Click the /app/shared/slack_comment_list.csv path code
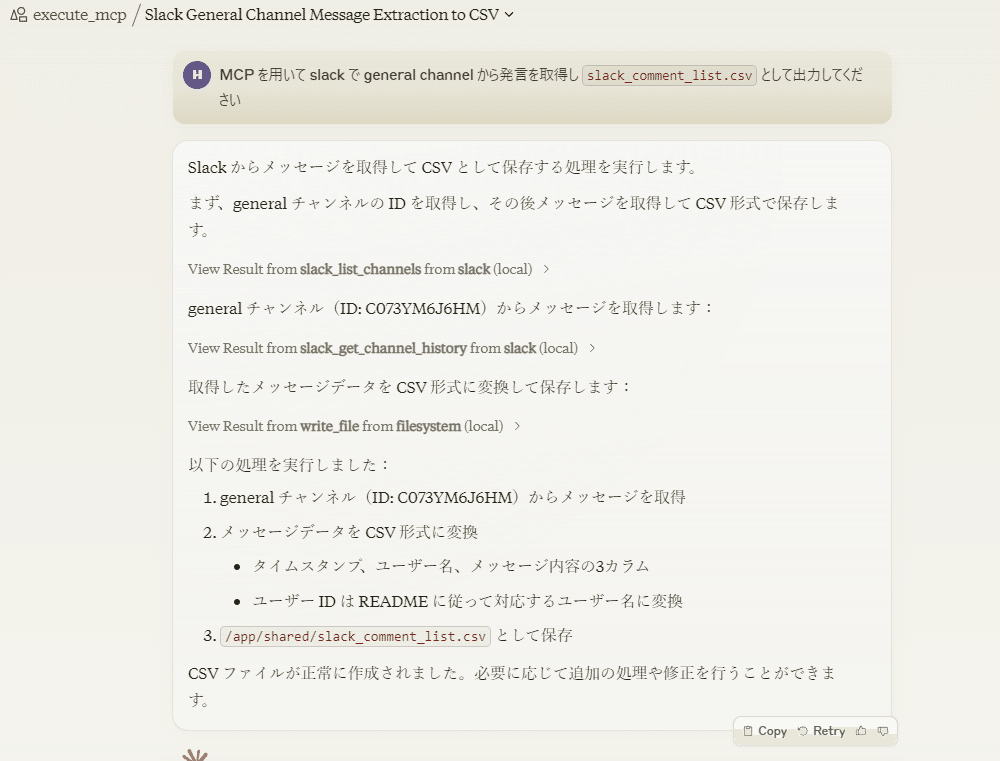Viewport: 1000px width, 761px height. (355, 636)
